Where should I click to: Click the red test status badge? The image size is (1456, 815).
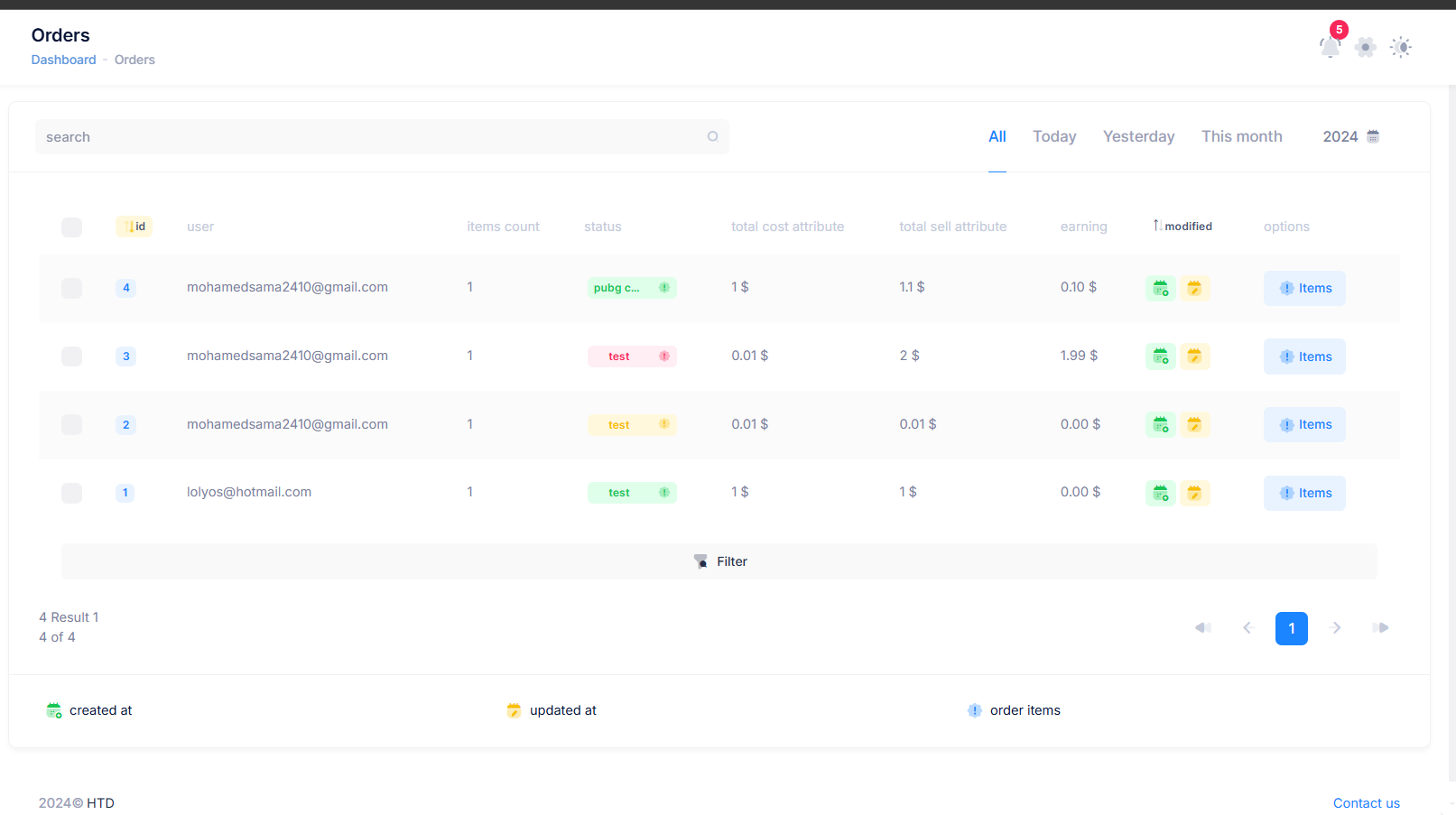[632, 357]
